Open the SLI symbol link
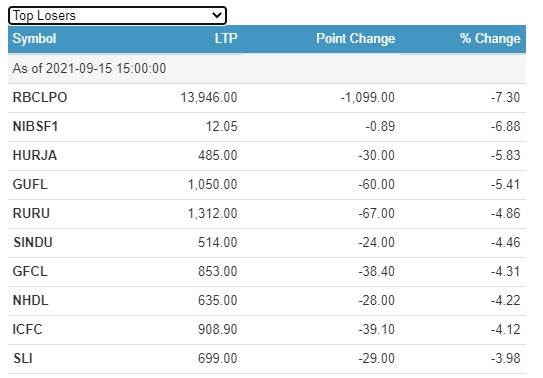The width and height of the screenshot is (543, 378). (23, 358)
